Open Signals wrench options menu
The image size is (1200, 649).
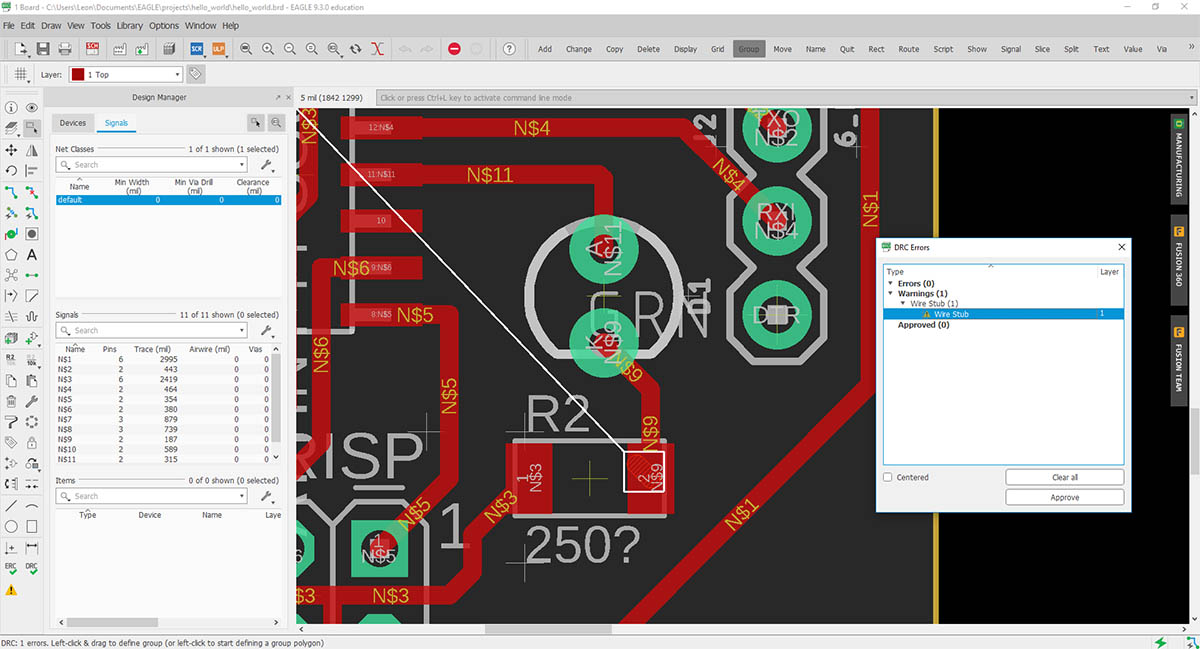[267, 330]
